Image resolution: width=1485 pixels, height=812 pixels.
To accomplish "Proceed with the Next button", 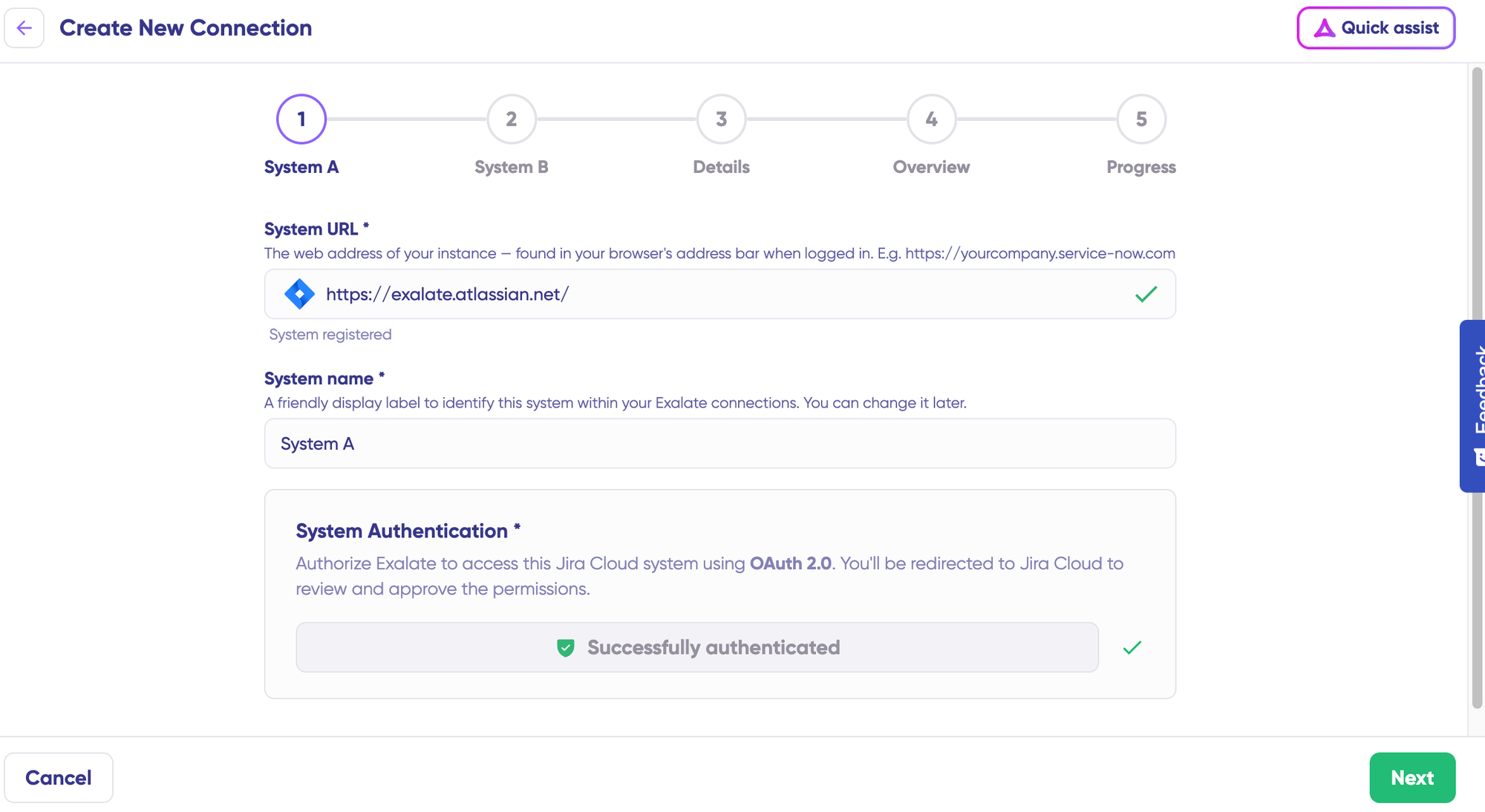I will pyautogui.click(x=1412, y=777).
